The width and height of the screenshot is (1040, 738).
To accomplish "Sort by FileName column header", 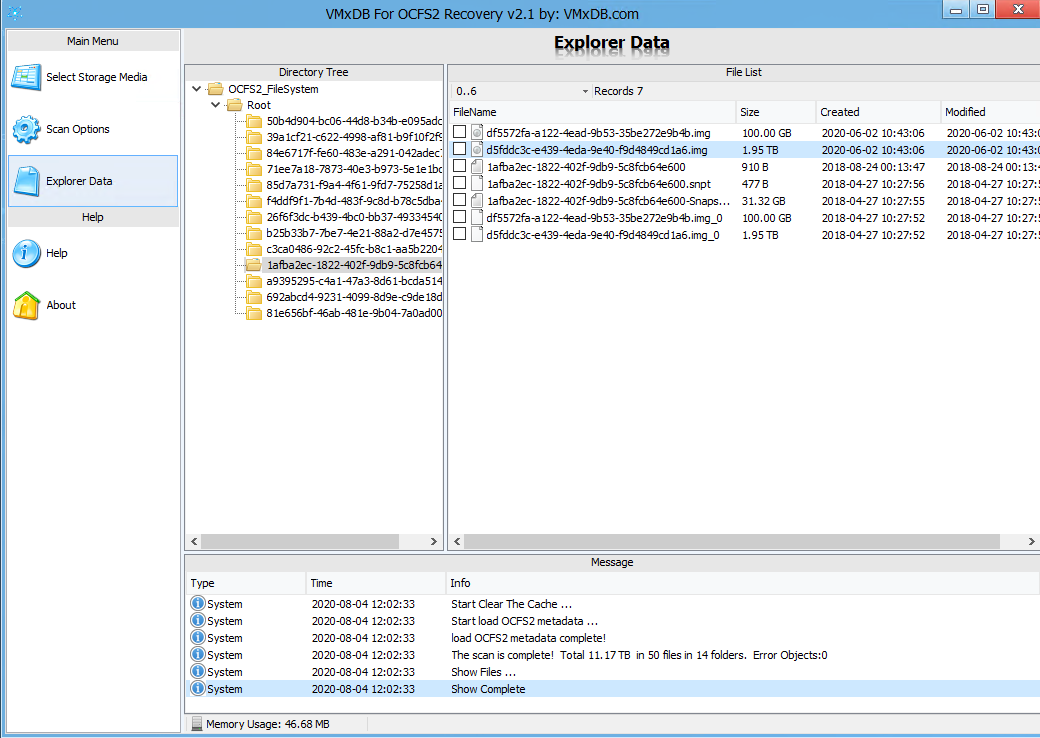I will [x=592, y=112].
